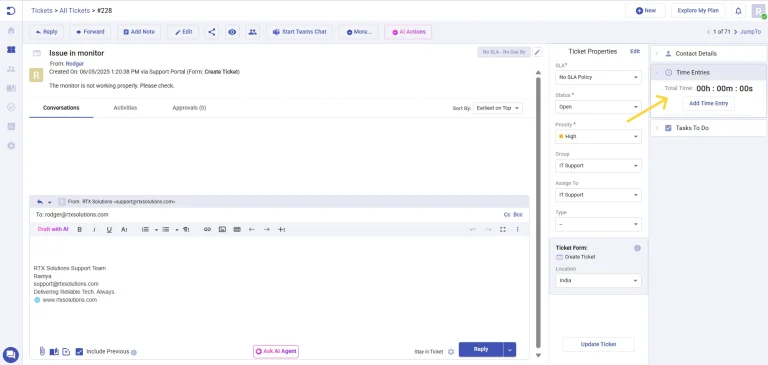Click the blue Reply send button

(x=481, y=349)
